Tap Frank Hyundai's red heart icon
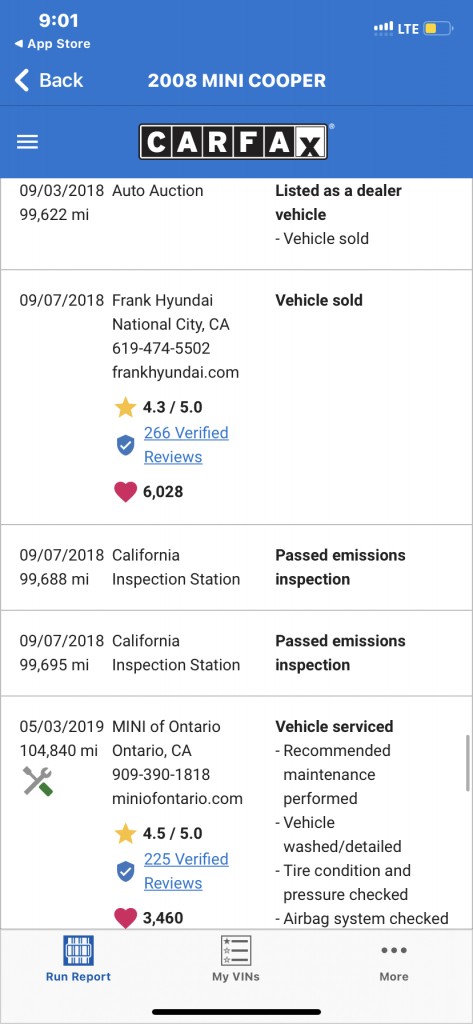 [125, 492]
